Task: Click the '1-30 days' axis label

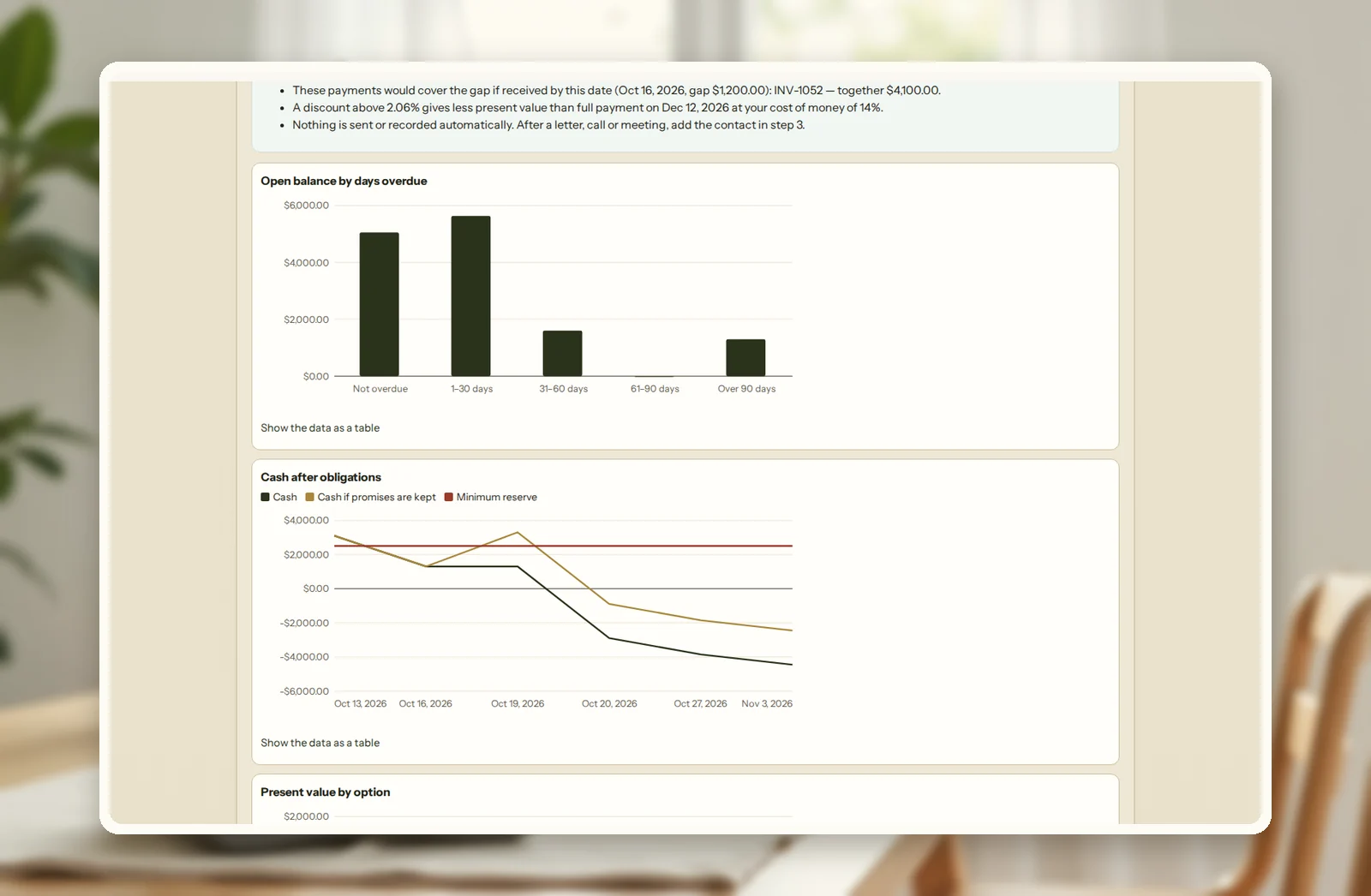Action: (471, 389)
